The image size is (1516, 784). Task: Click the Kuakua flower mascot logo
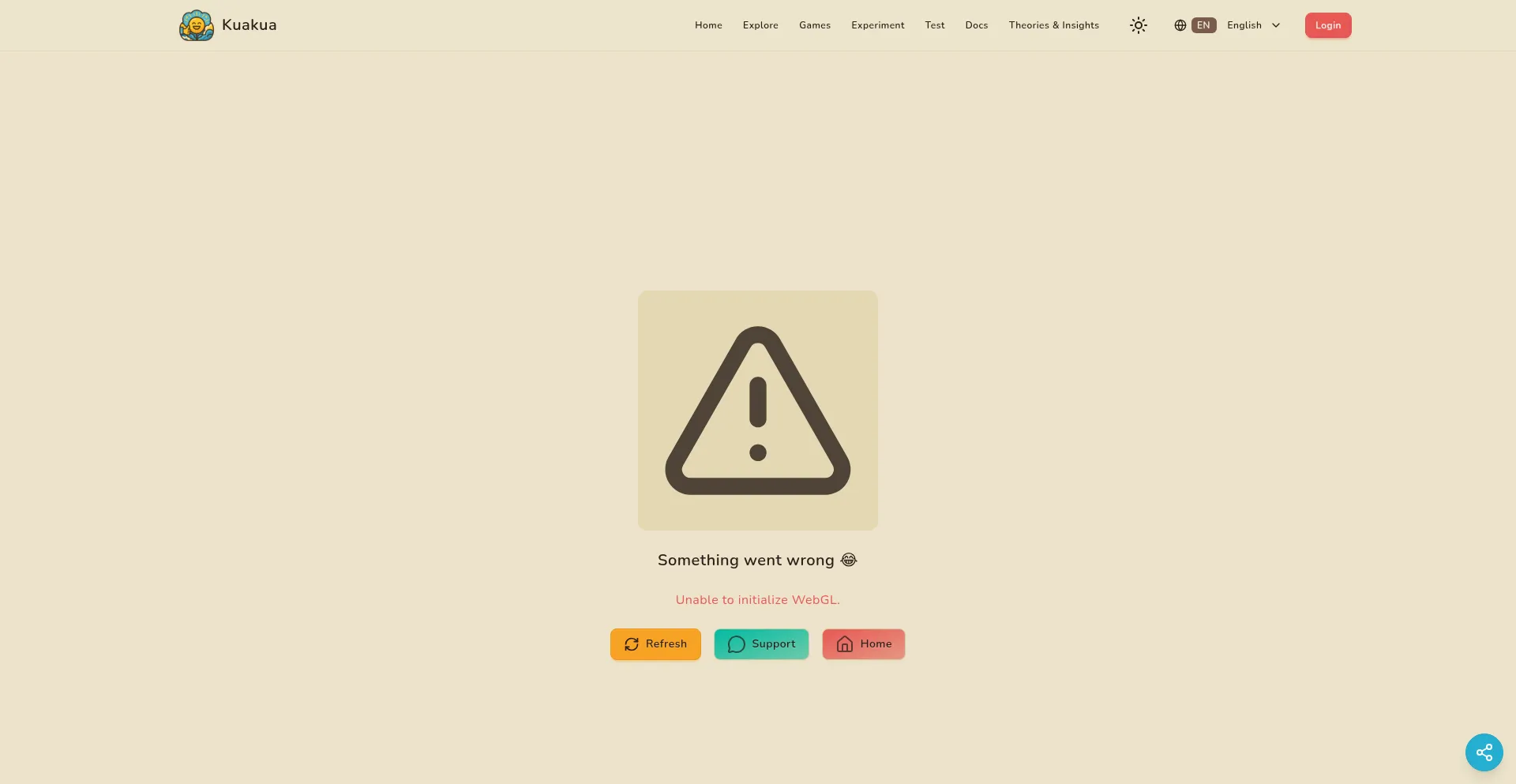click(197, 25)
